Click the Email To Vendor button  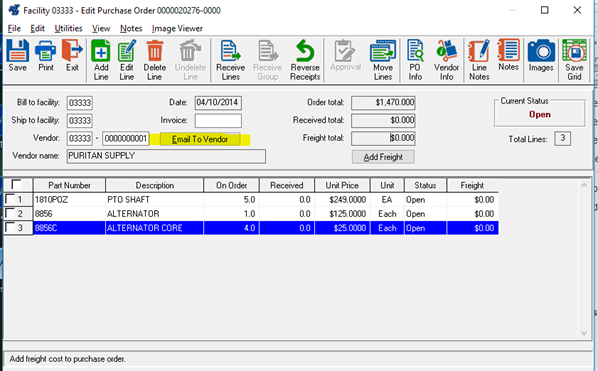click(200, 139)
